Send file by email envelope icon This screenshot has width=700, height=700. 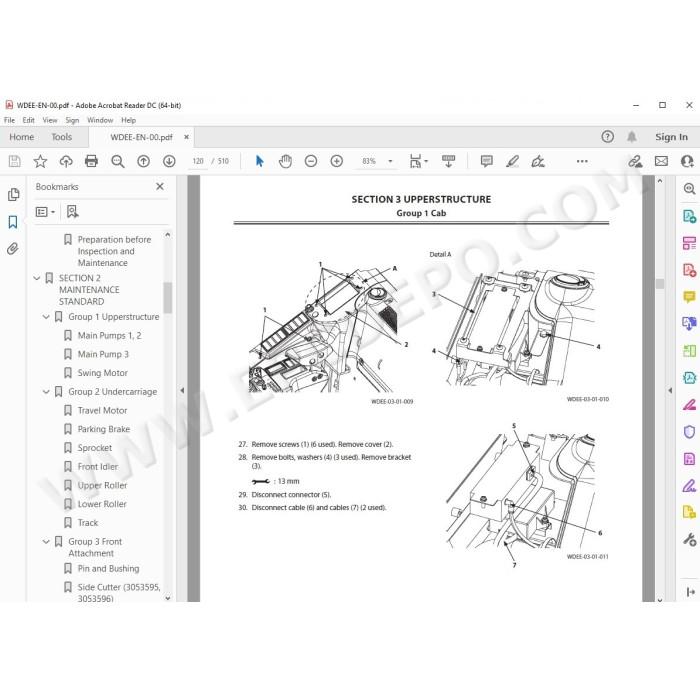coord(661,161)
